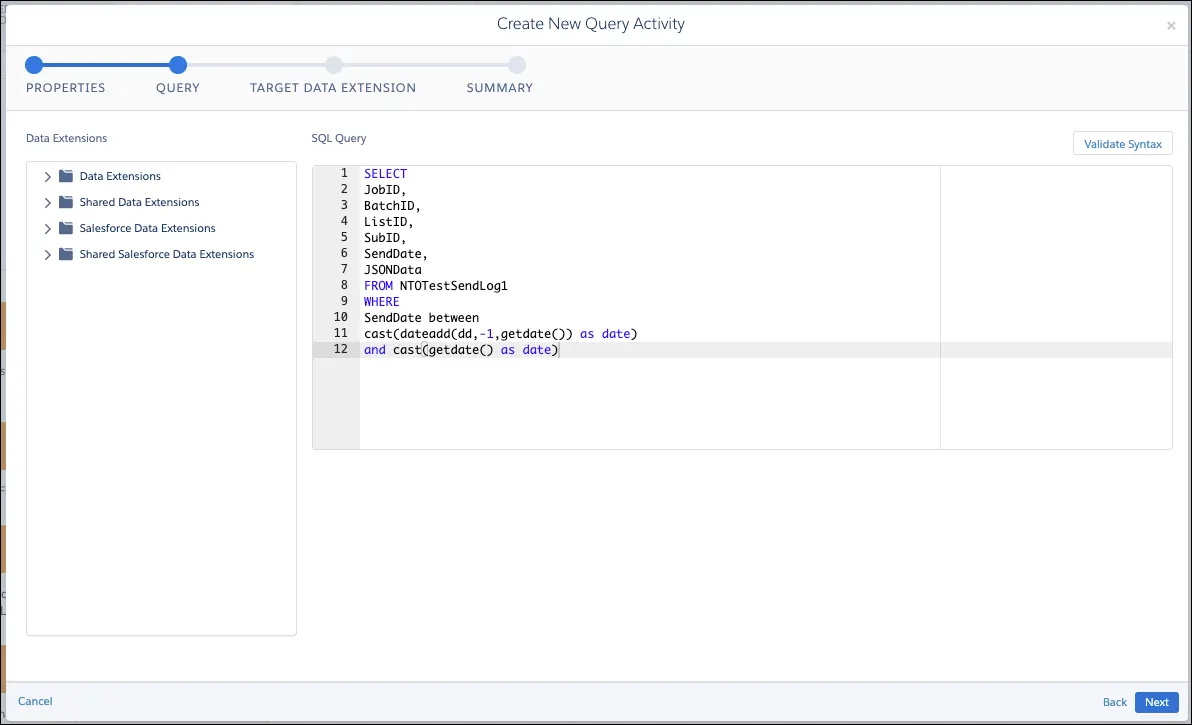Open the Summary step label
Screen dimensions: 1192x725
coord(498,88)
